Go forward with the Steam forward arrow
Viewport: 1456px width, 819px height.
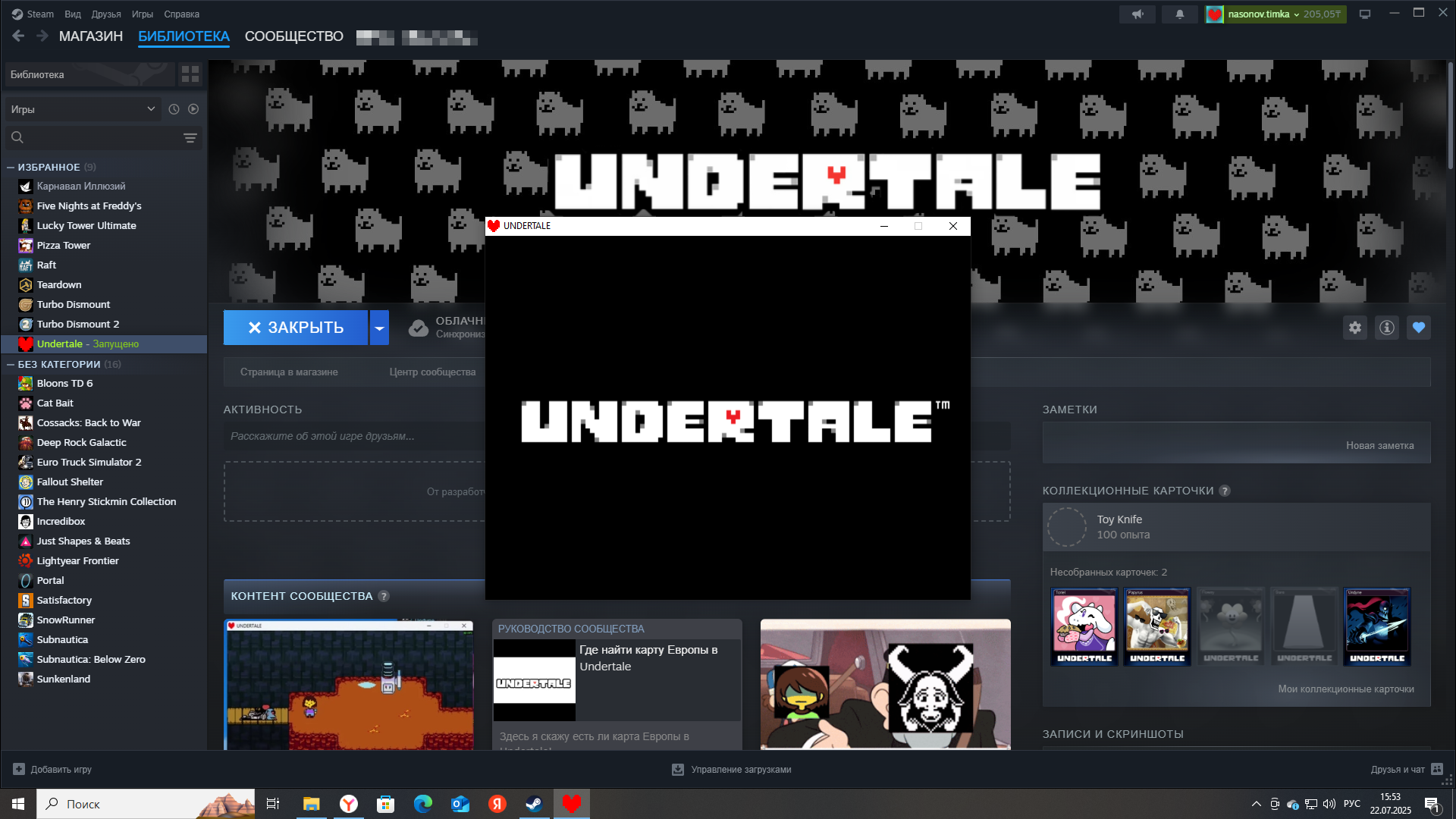point(42,36)
